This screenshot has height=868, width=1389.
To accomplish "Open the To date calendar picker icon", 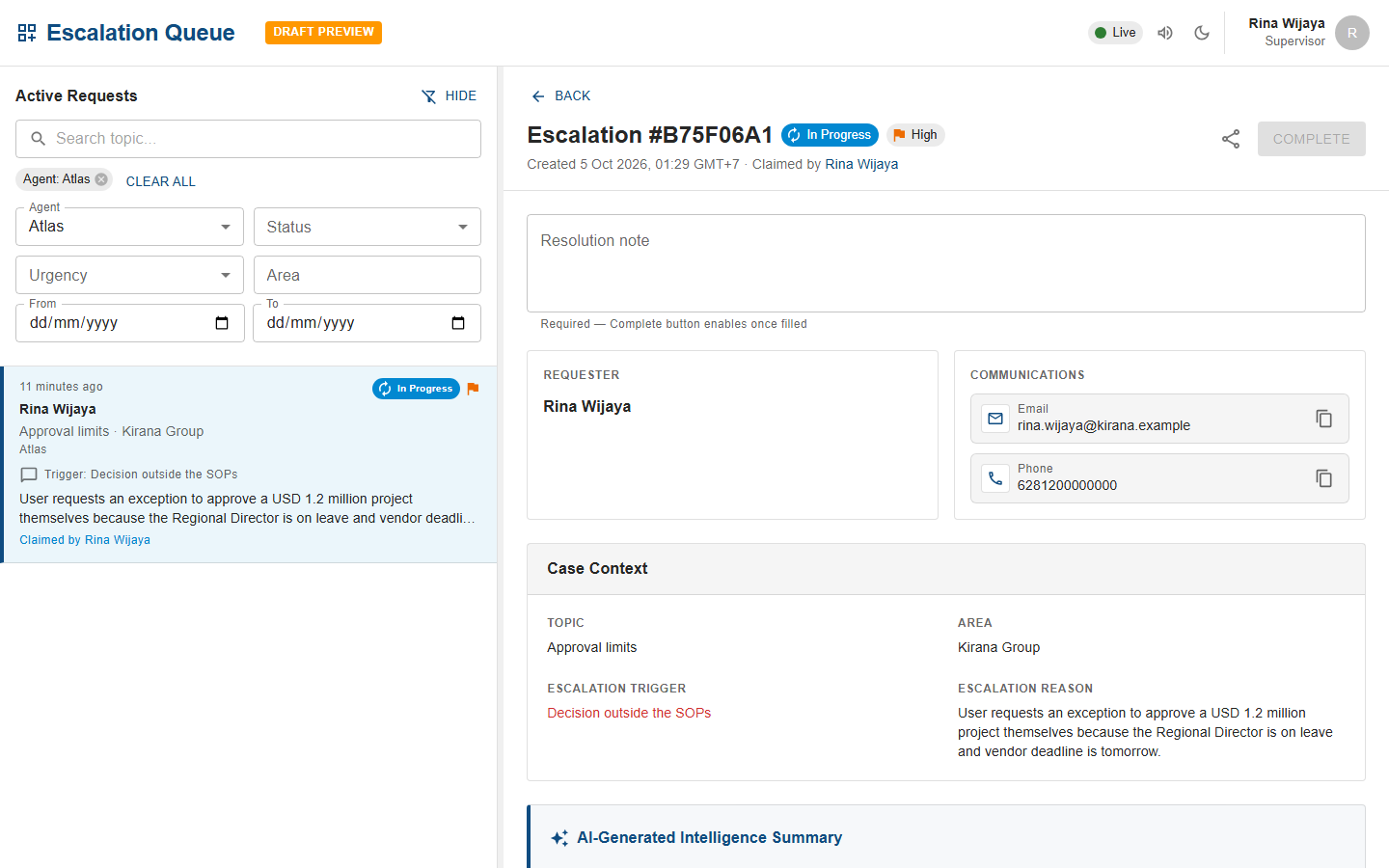I will (458, 323).
